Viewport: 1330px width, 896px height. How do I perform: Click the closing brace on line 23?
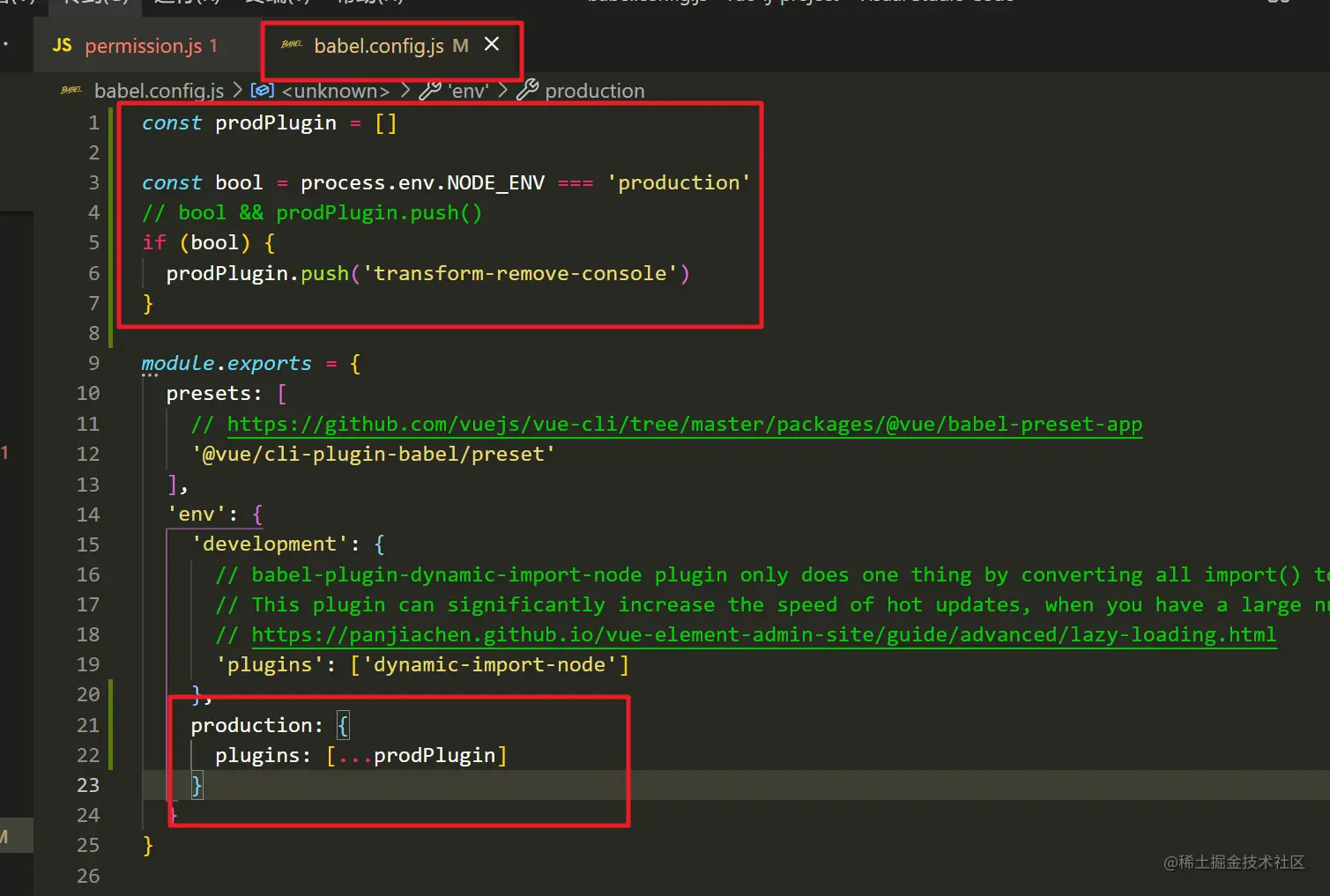click(x=197, y=785)
